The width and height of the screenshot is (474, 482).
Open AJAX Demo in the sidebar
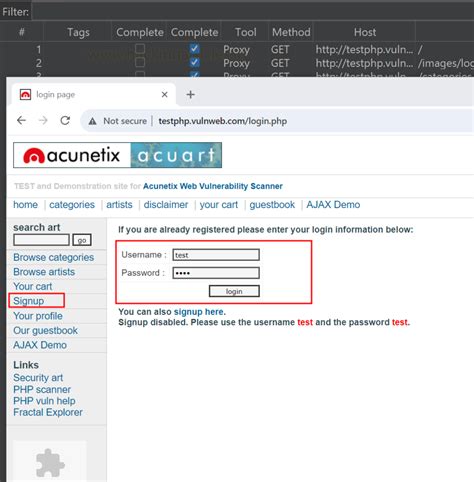40,345
